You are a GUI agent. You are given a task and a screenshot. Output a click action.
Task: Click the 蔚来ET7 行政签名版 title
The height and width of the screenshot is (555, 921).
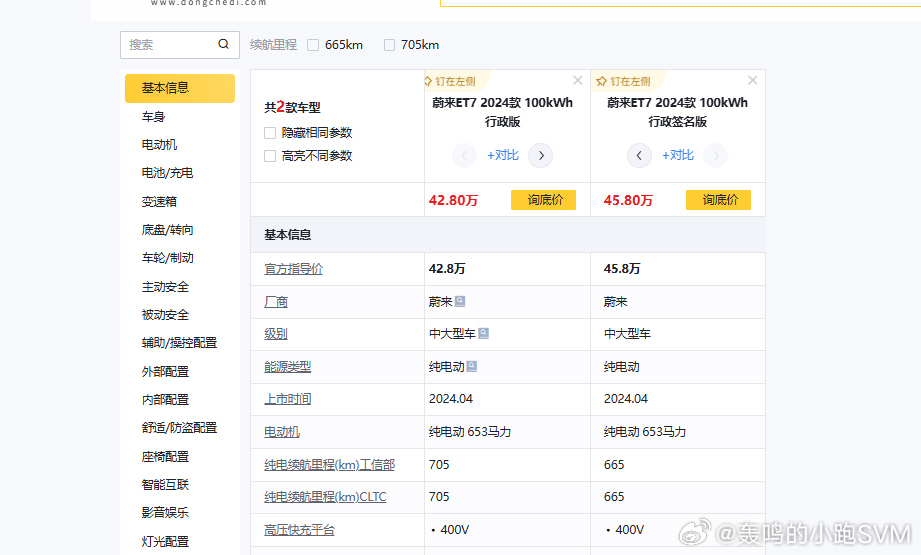coord(677,112)
